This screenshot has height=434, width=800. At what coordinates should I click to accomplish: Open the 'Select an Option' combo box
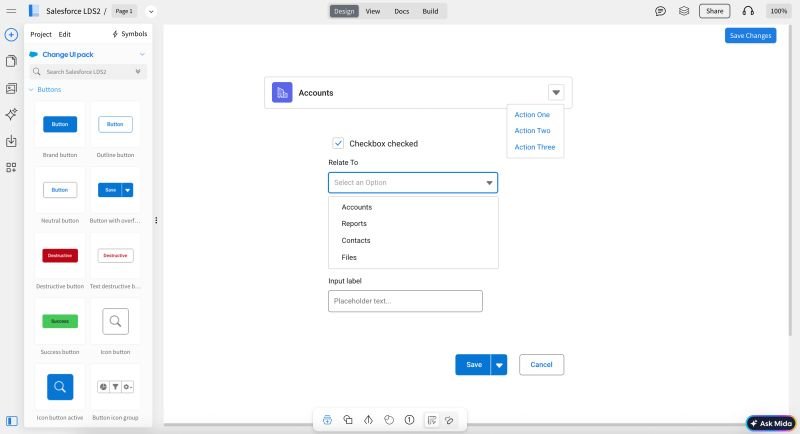point(413,183)
